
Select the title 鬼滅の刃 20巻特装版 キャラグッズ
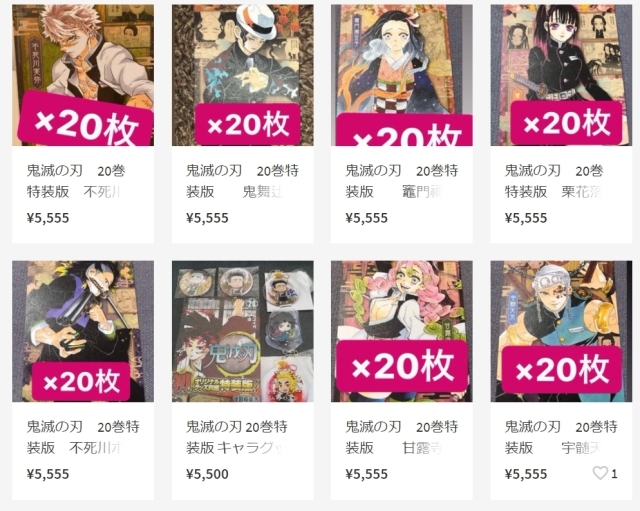pos(237,437)
